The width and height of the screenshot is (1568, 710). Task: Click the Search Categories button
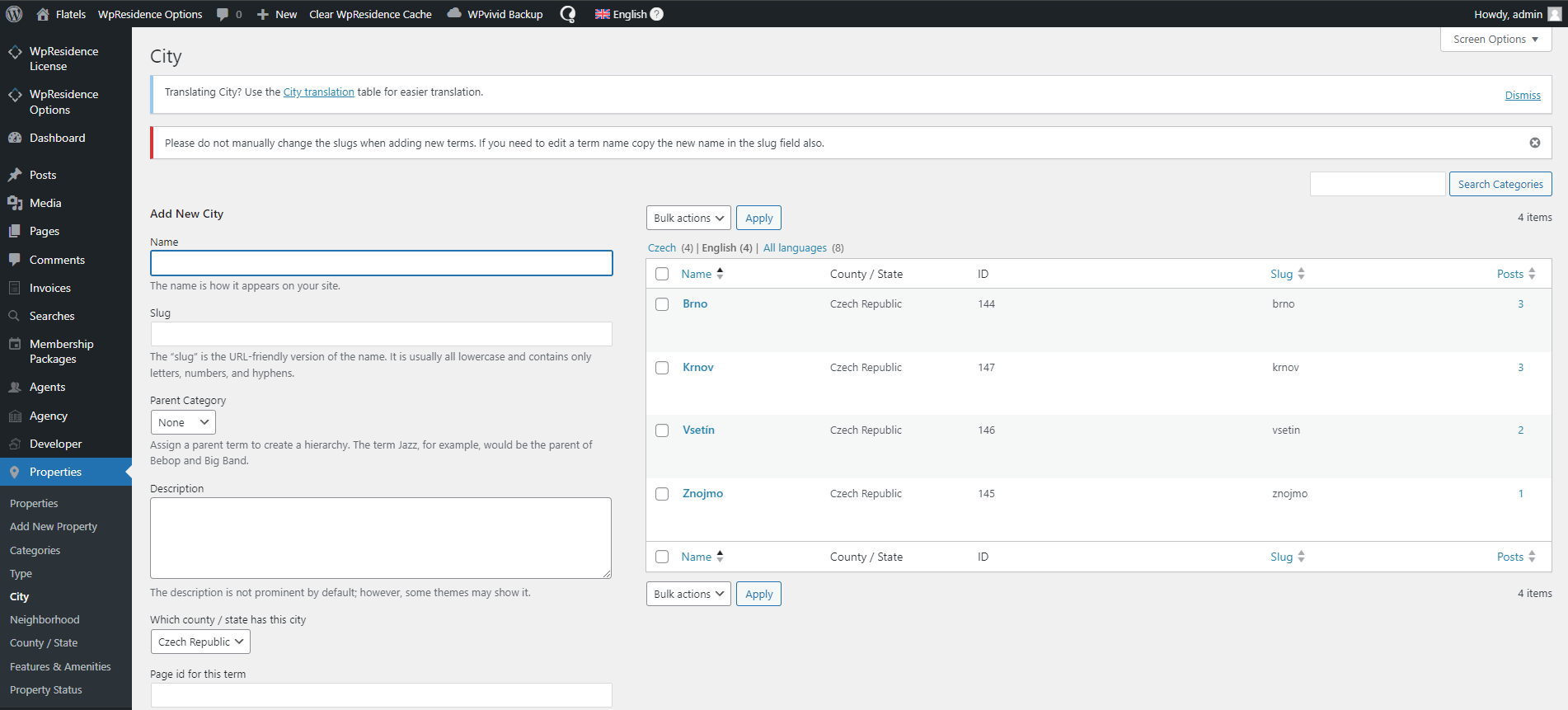point(1500,184)
